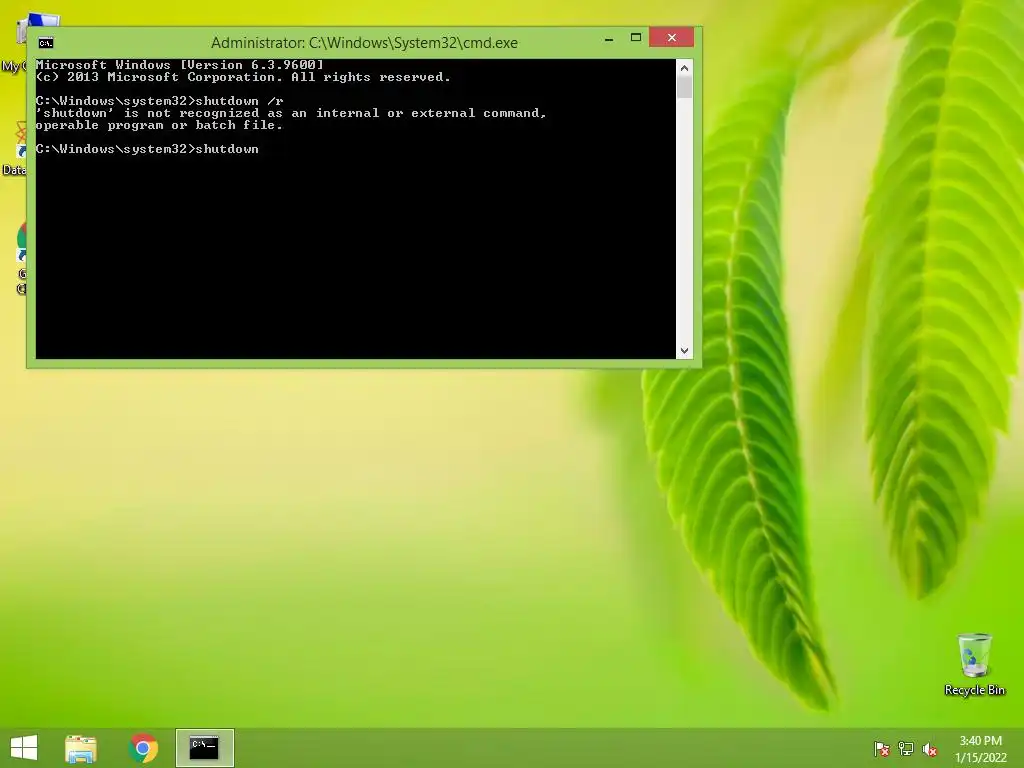Click the Microsoft Windows version line
Image resolution: width=1024 pixels, height=768 pixels.
pyautogui.click(x=180, y=65)
